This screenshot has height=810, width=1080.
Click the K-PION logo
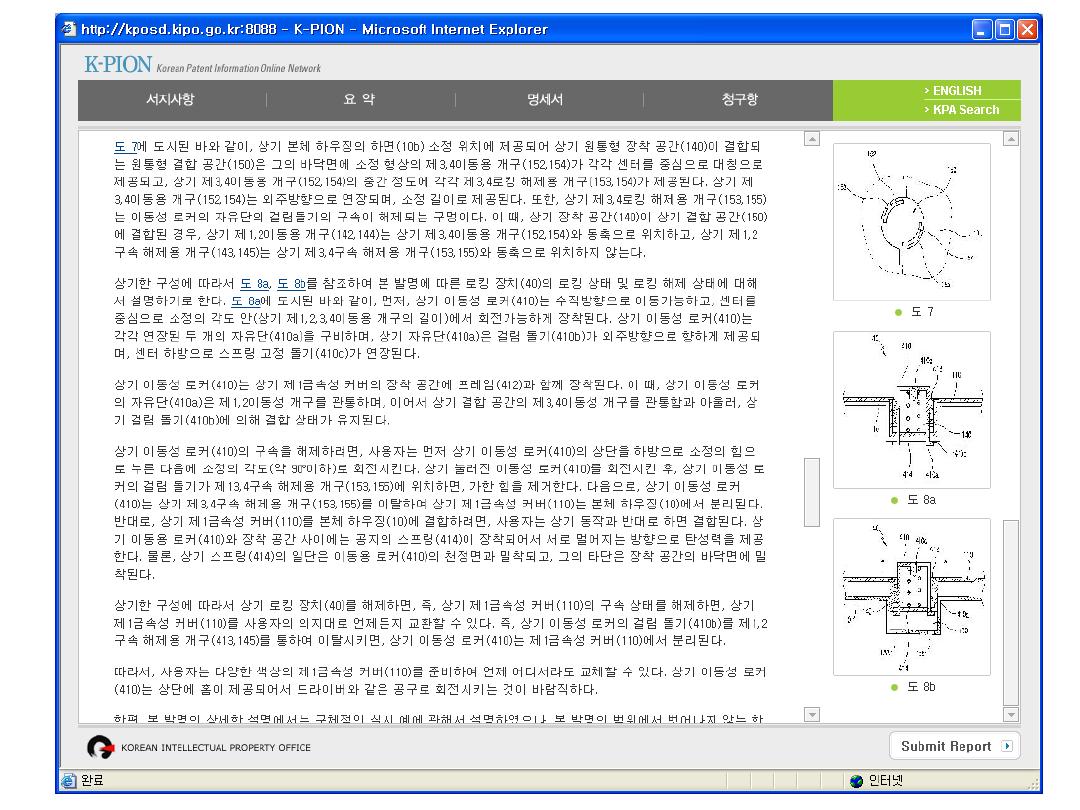tap(118, 64)
